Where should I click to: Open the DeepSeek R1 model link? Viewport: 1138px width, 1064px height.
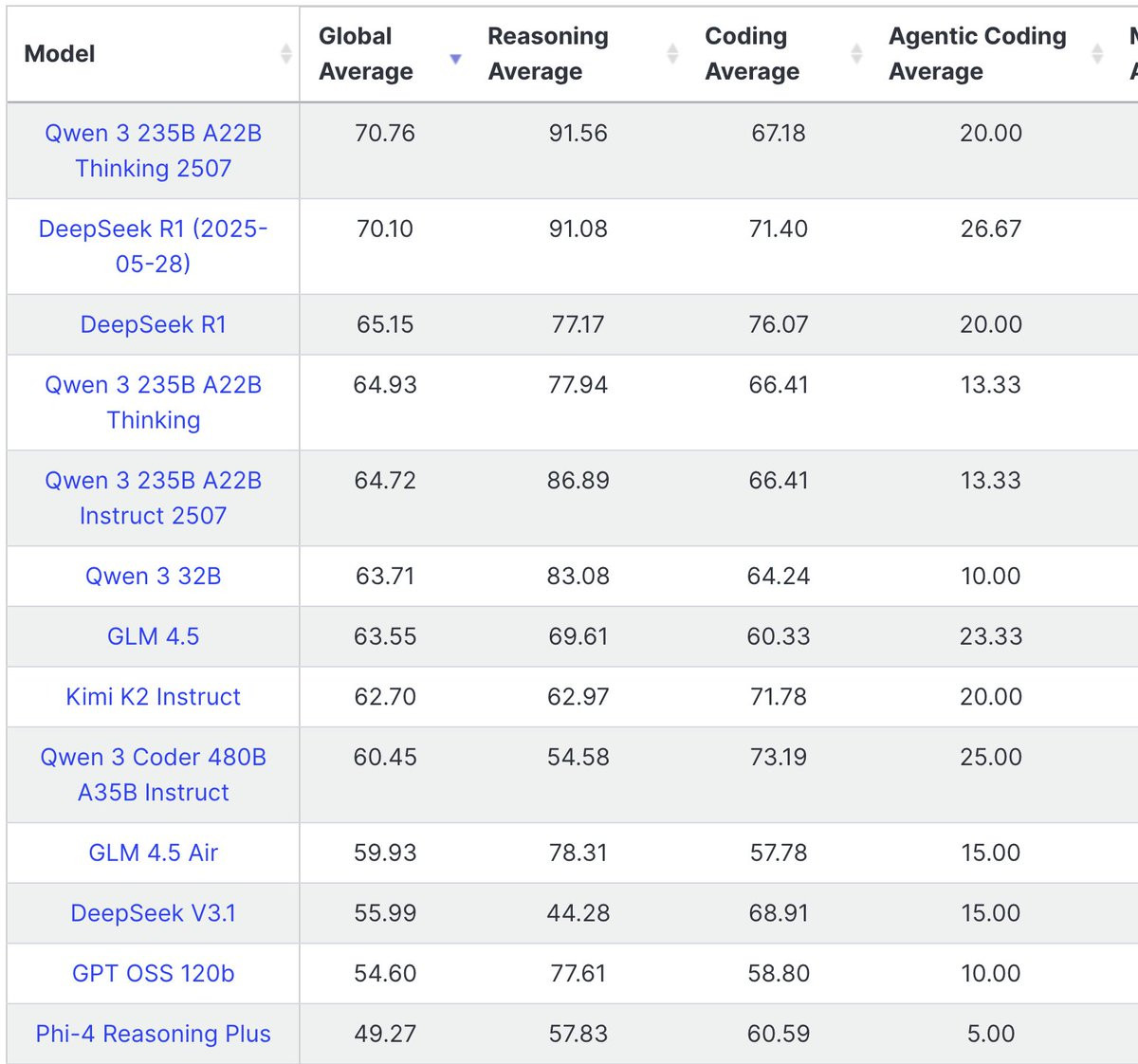[154, 324]
